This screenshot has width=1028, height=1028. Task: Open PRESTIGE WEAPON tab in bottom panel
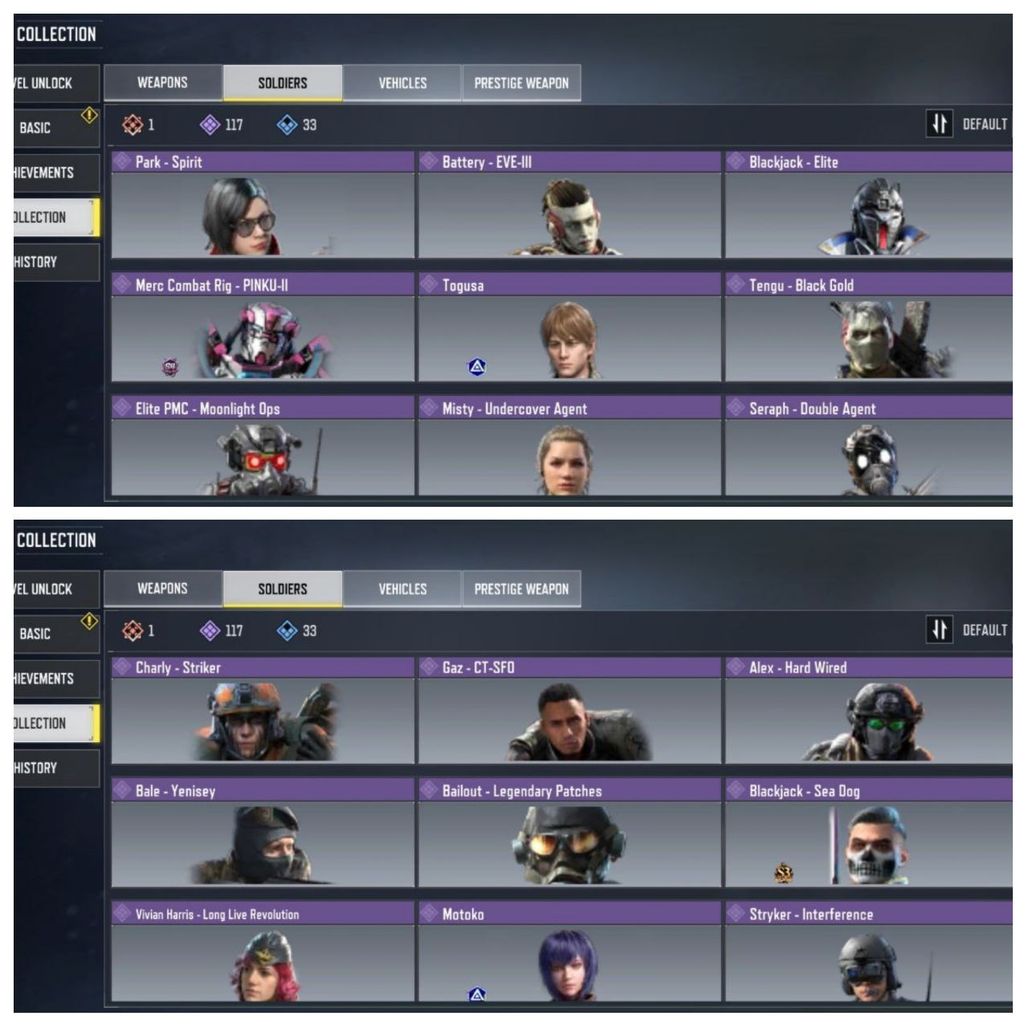click(x=521, y=589)
